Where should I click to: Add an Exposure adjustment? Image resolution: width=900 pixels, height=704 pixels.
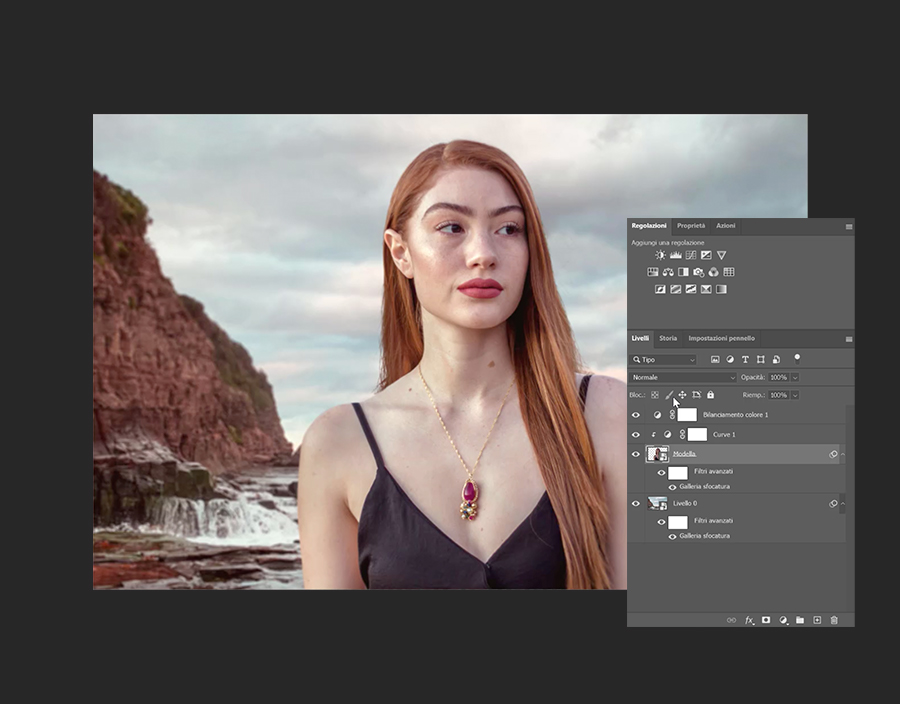coord(706,255)
